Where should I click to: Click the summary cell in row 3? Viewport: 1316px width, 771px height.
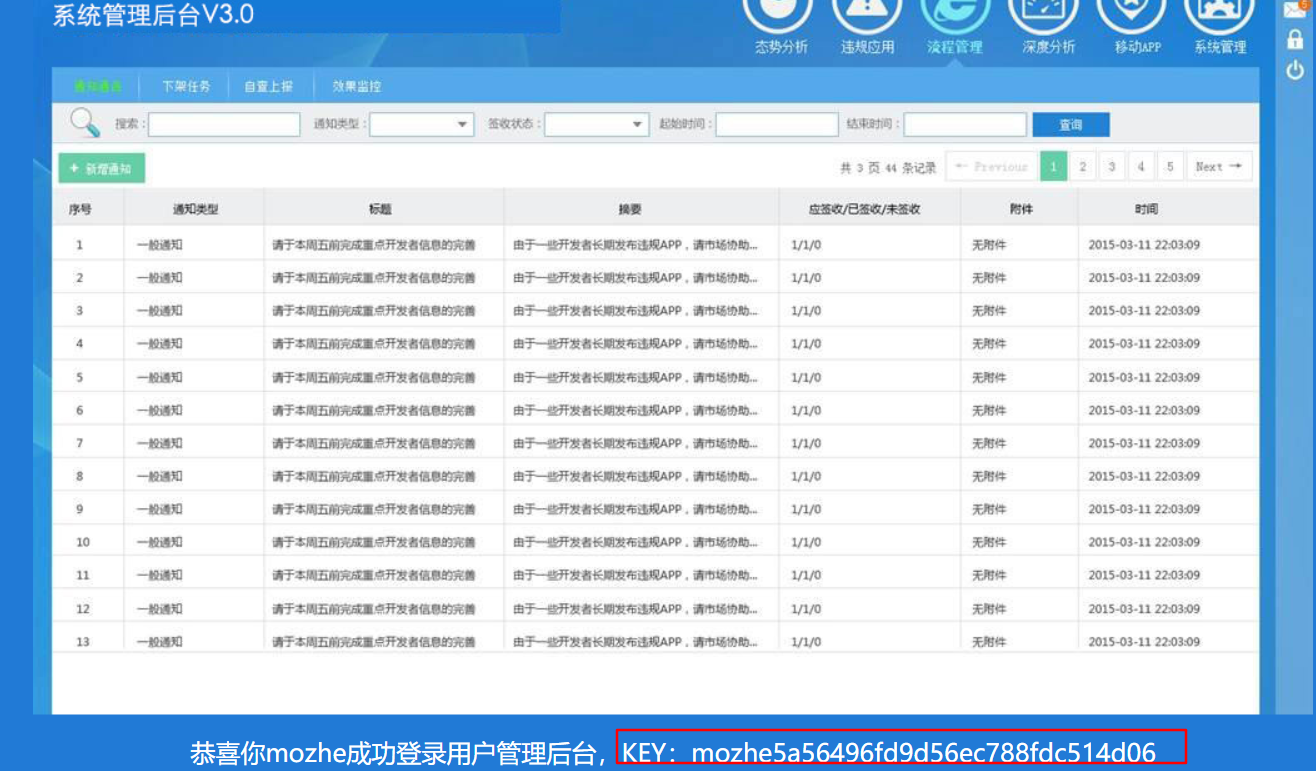click(635, 311)
